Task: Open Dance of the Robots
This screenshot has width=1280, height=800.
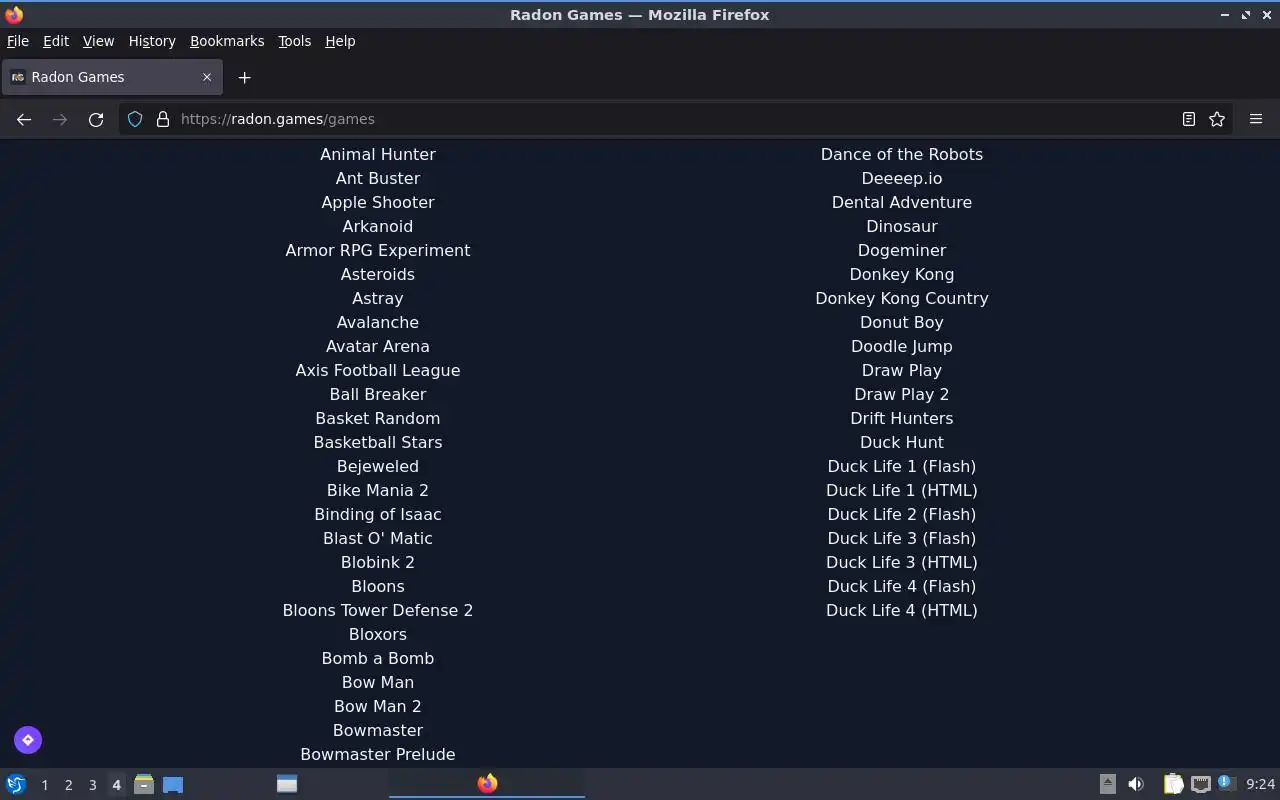Action: [x=902, y=154]
